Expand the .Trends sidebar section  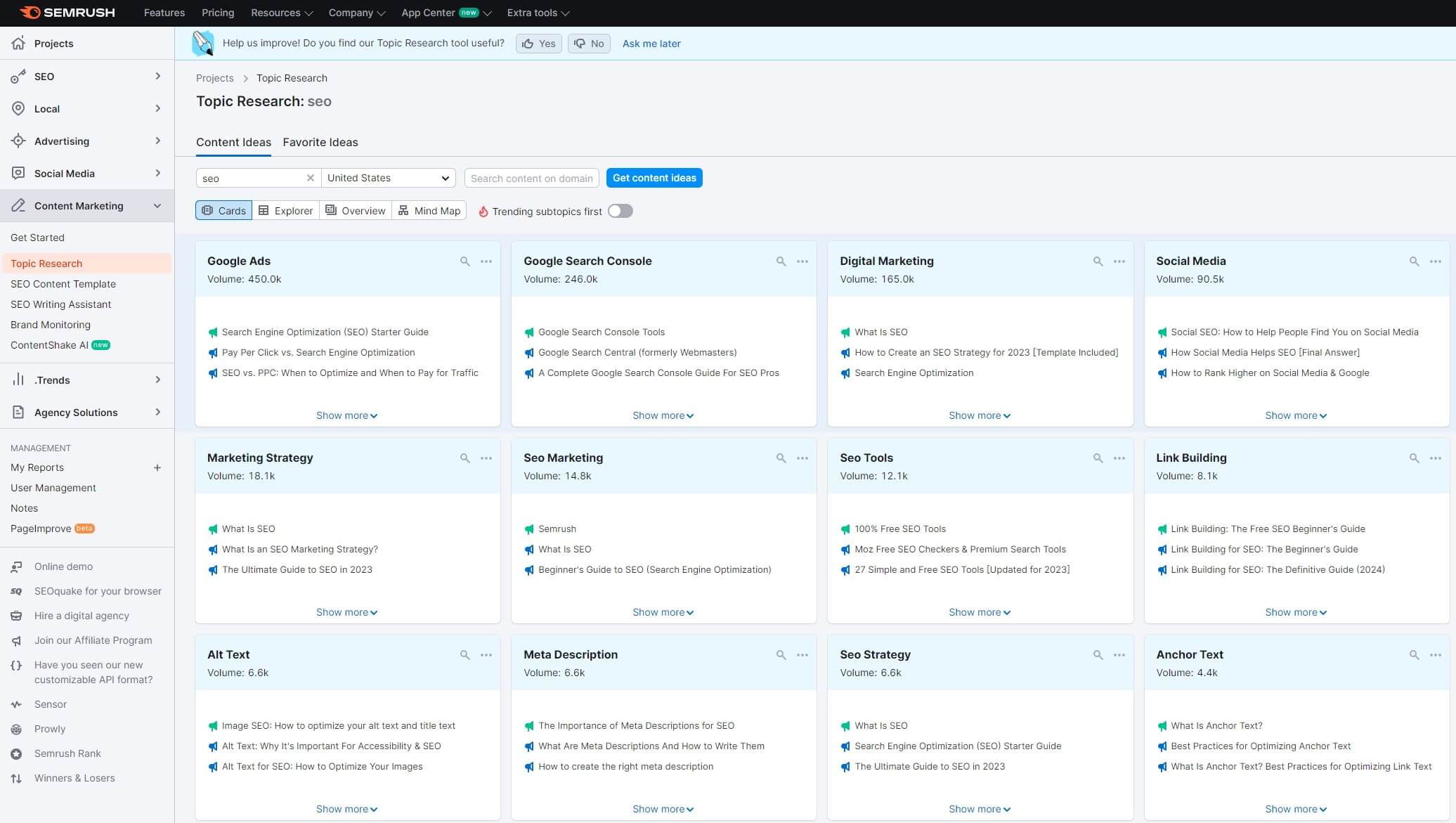[x=87, y=380]
